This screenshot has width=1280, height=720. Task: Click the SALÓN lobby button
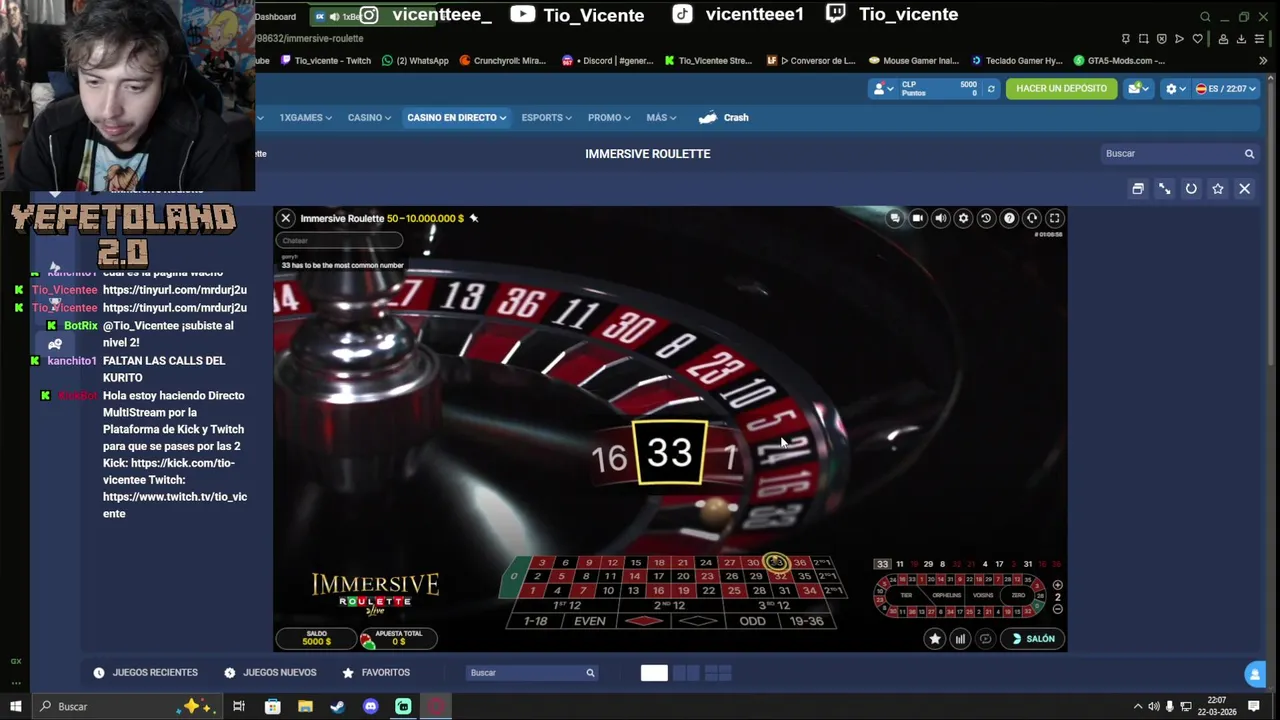(1034, 639)
